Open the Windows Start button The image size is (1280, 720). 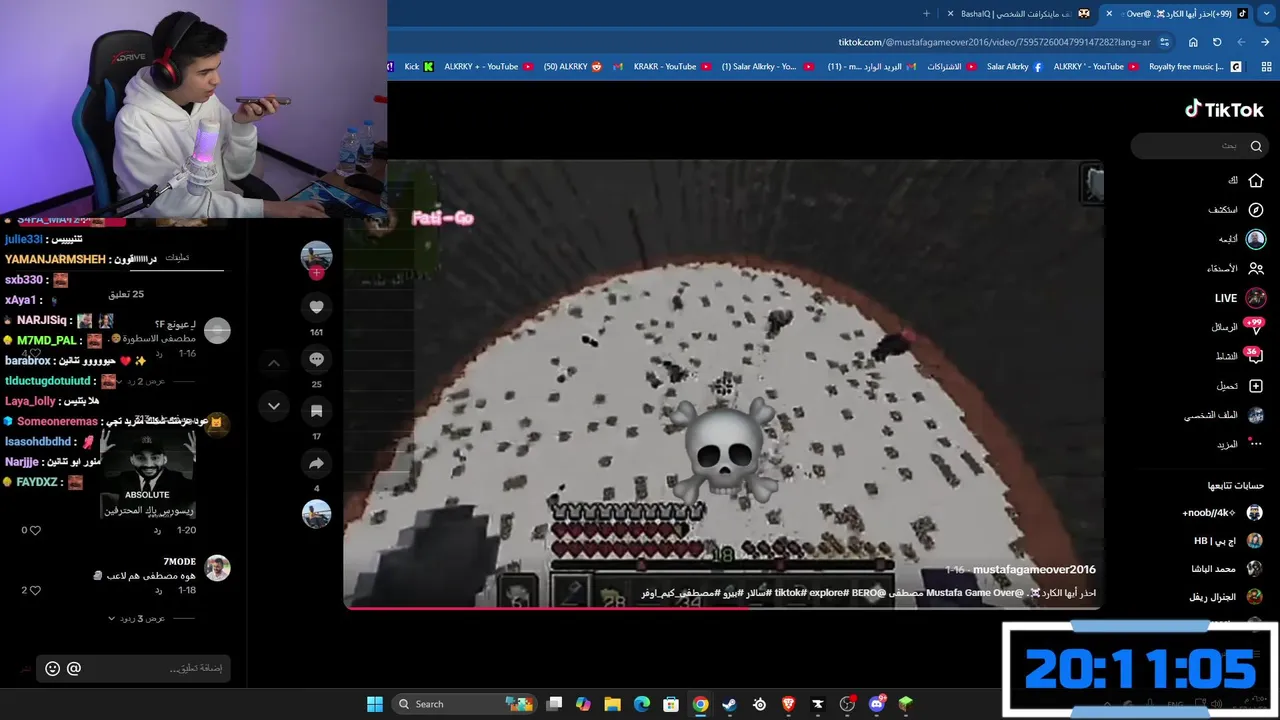(375, 704)
